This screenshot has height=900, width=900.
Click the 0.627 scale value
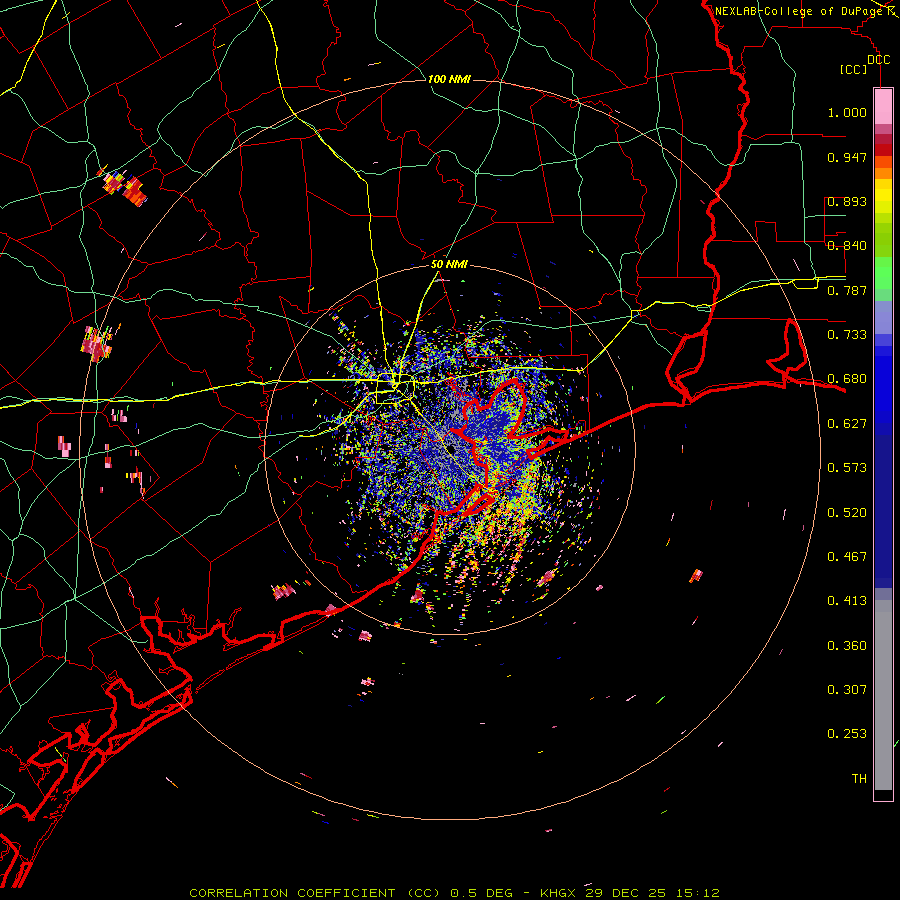point(847,424)
